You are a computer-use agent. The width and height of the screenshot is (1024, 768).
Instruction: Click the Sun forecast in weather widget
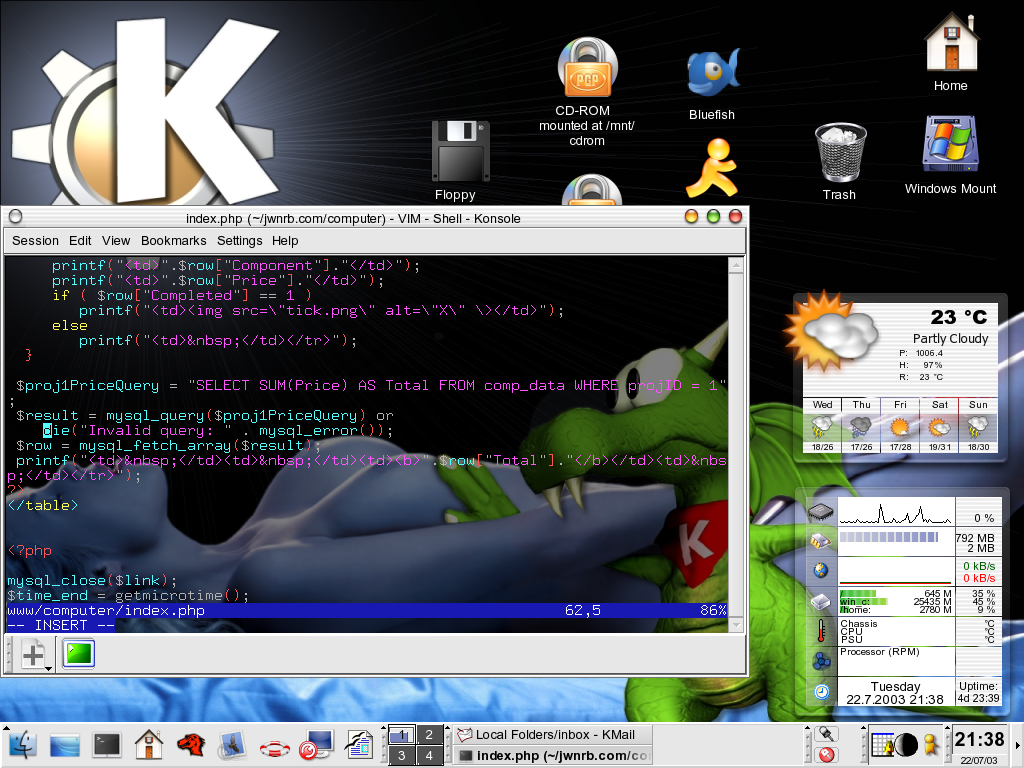click(x=978, y=425)
